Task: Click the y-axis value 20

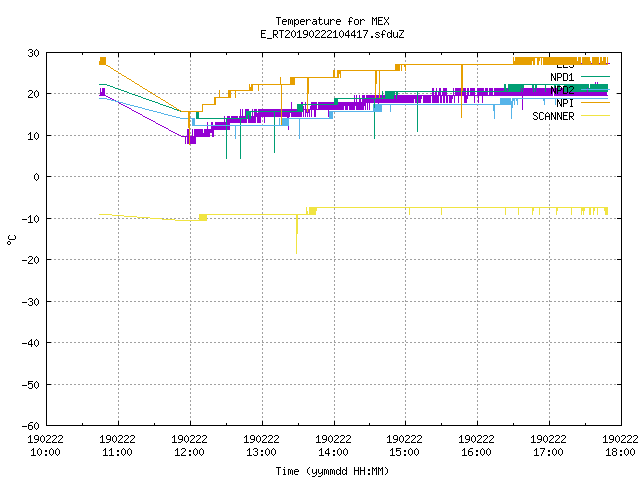Action: [33, 94]
